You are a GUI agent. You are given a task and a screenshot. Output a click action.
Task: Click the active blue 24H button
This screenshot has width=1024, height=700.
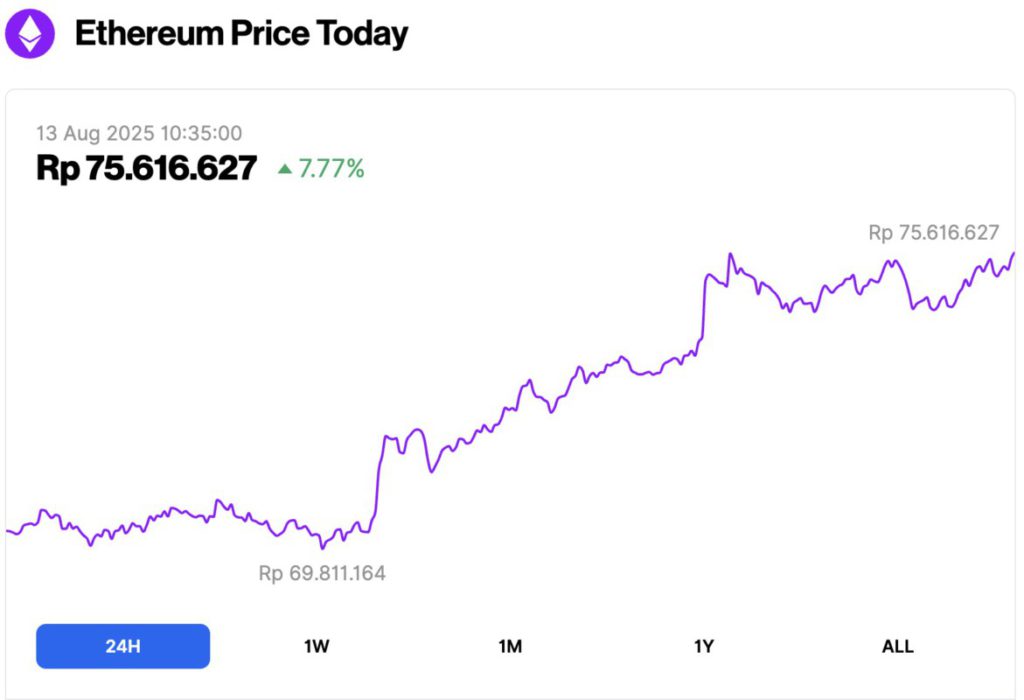point(122,646)
